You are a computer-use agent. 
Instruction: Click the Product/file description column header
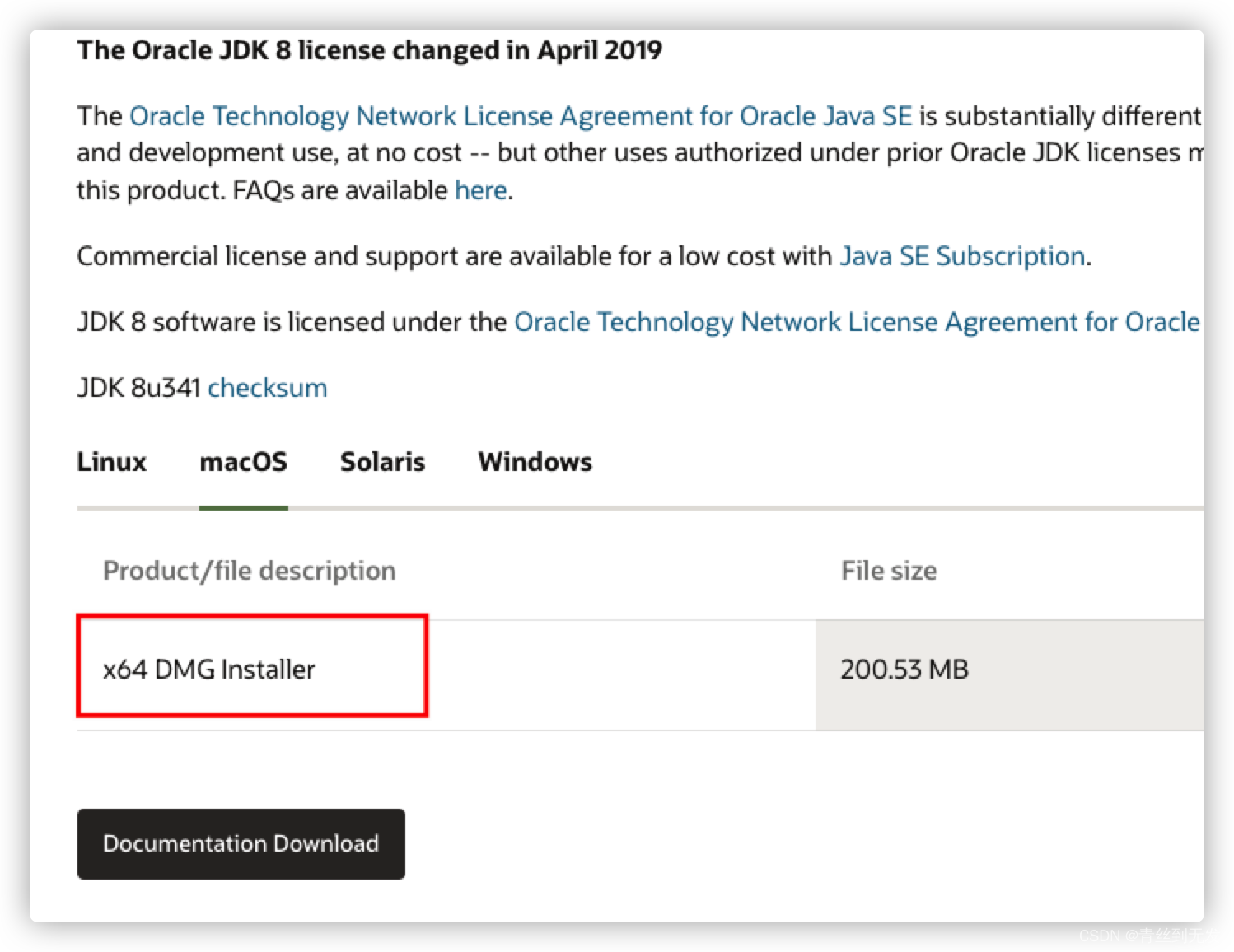(x=249, y=569)
